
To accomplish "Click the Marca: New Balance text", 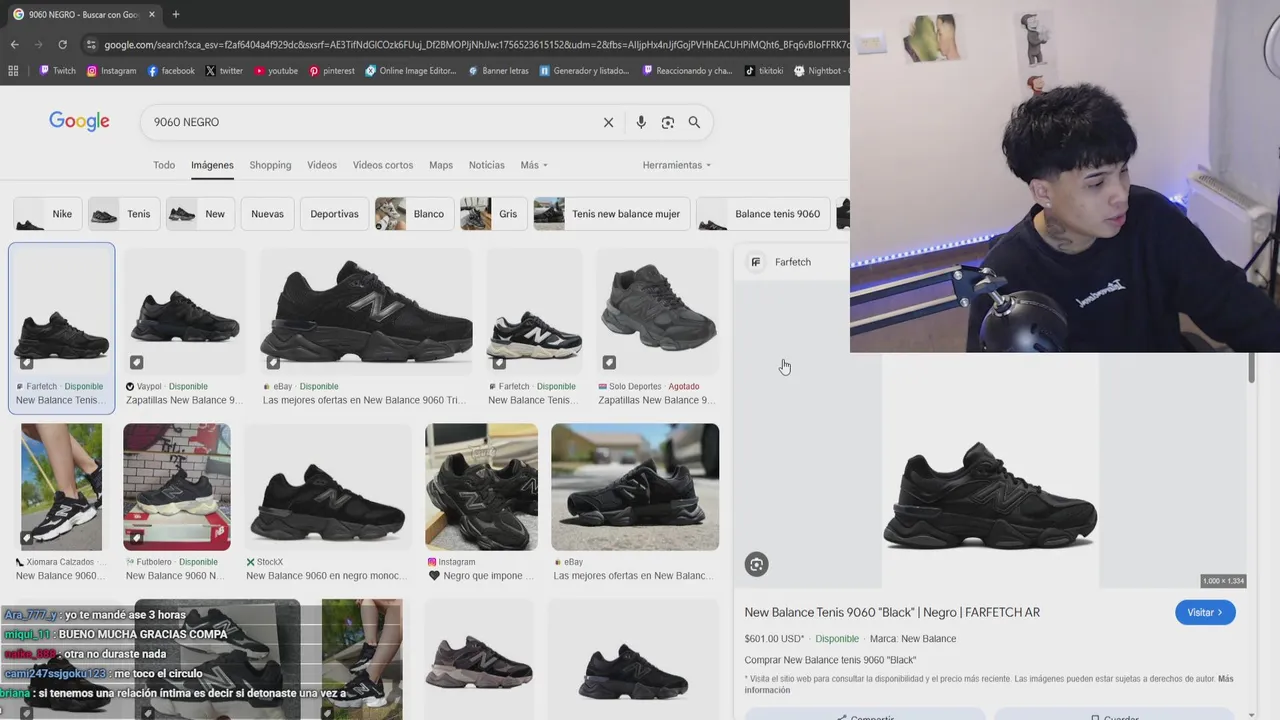I will click(913, 639).
